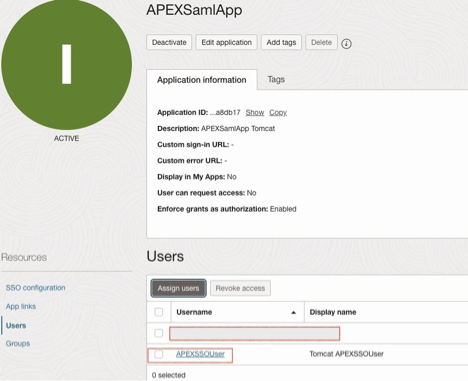The height and width of the screenshot is (381, 468).
Task: Switch to the Tags tab
Action: (x=276, y=80)
